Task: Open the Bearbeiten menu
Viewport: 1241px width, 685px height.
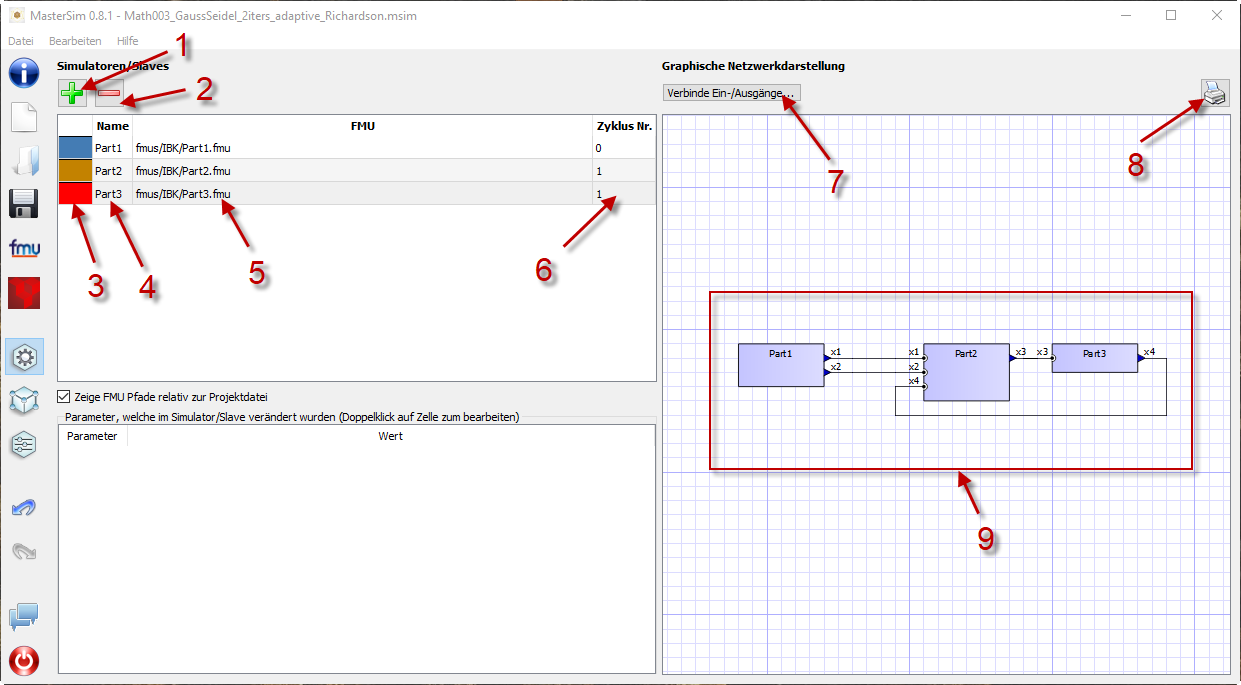Action: coord(75,41)
